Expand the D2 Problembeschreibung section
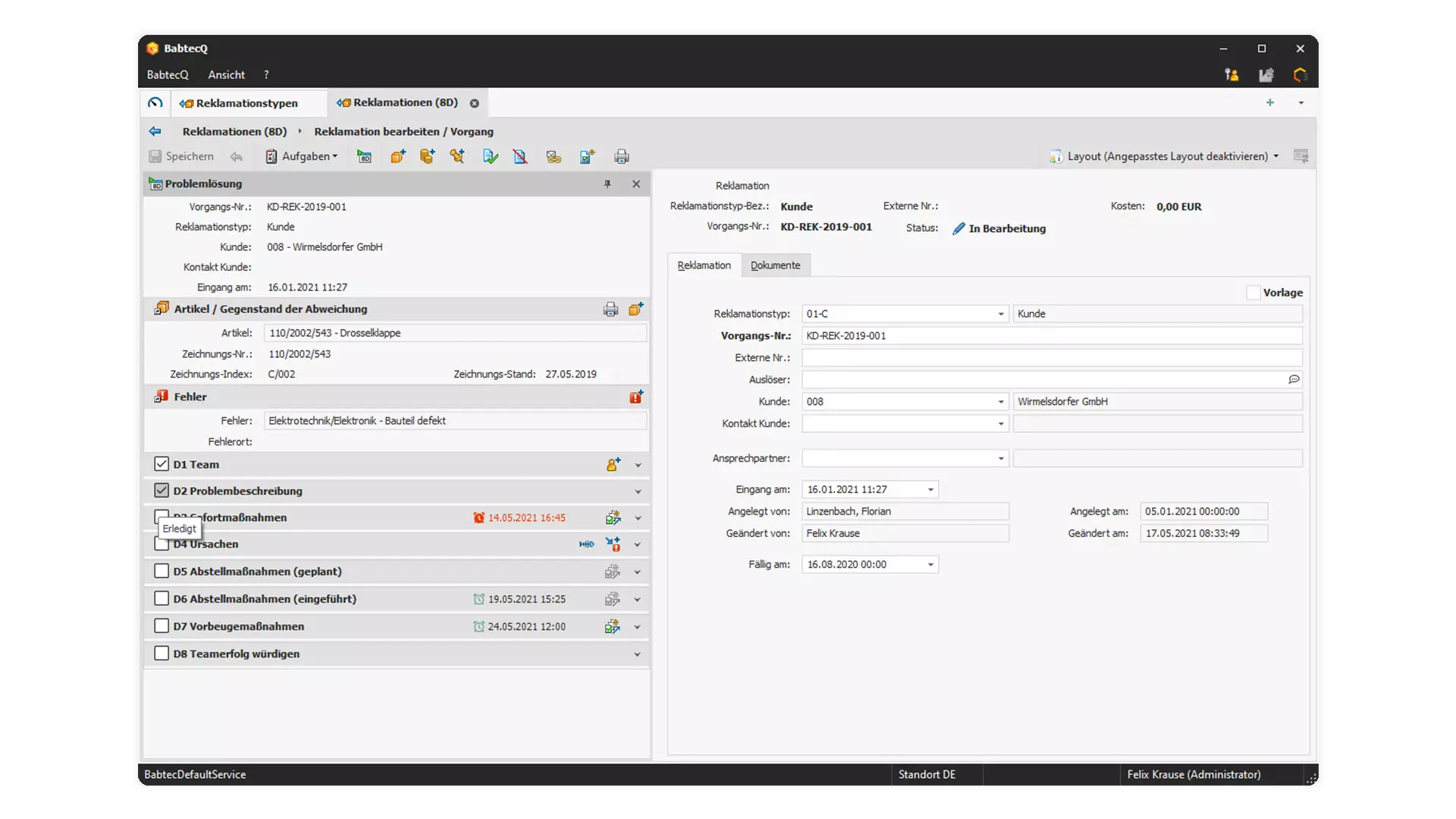This screenshot has height=819, width=1456. (638, 491)
